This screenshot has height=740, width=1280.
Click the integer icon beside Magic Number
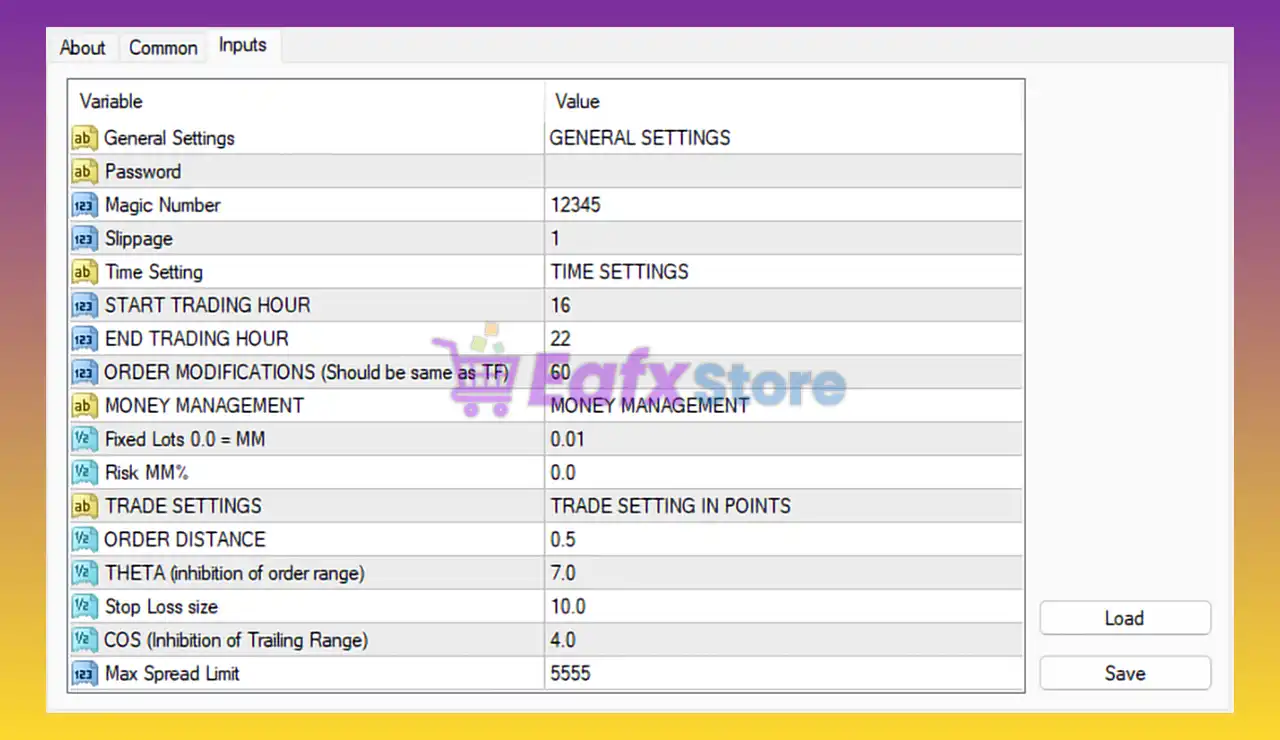[84, 205]
